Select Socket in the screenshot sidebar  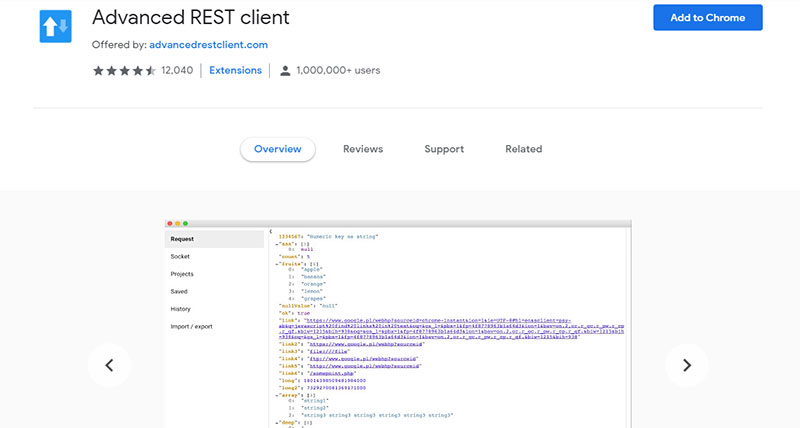tap(180, 257)
